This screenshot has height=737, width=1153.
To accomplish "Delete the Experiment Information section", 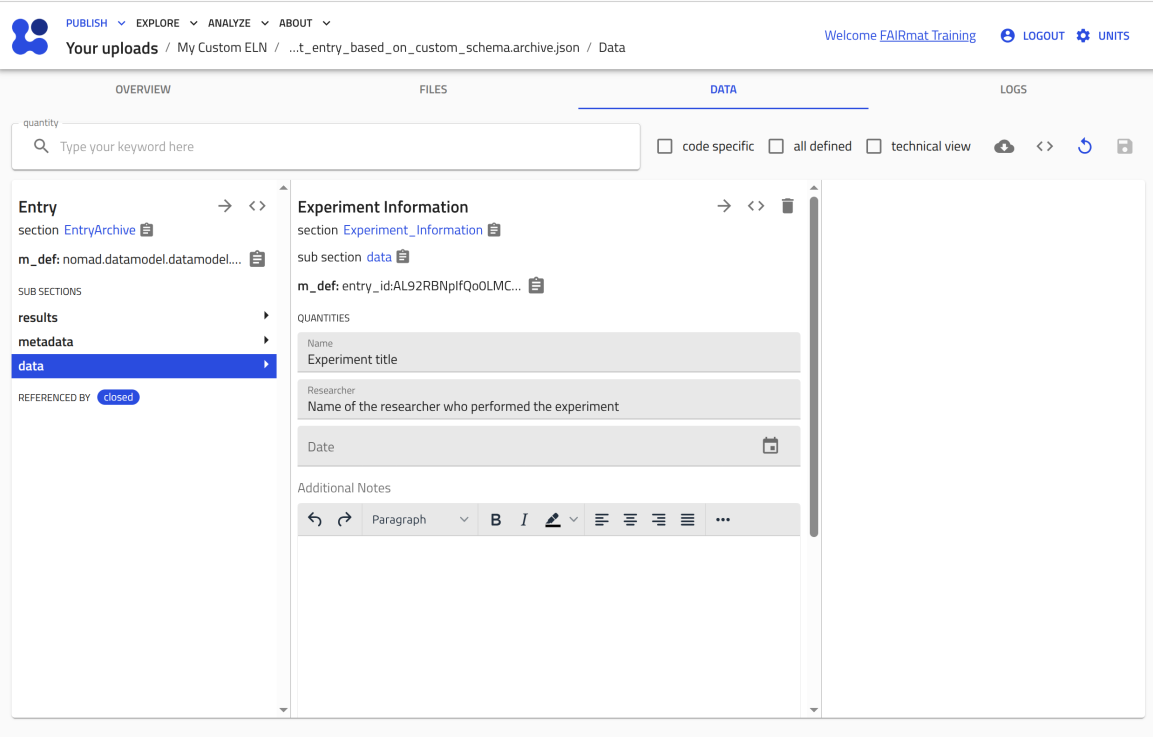I will click(787, 206).
